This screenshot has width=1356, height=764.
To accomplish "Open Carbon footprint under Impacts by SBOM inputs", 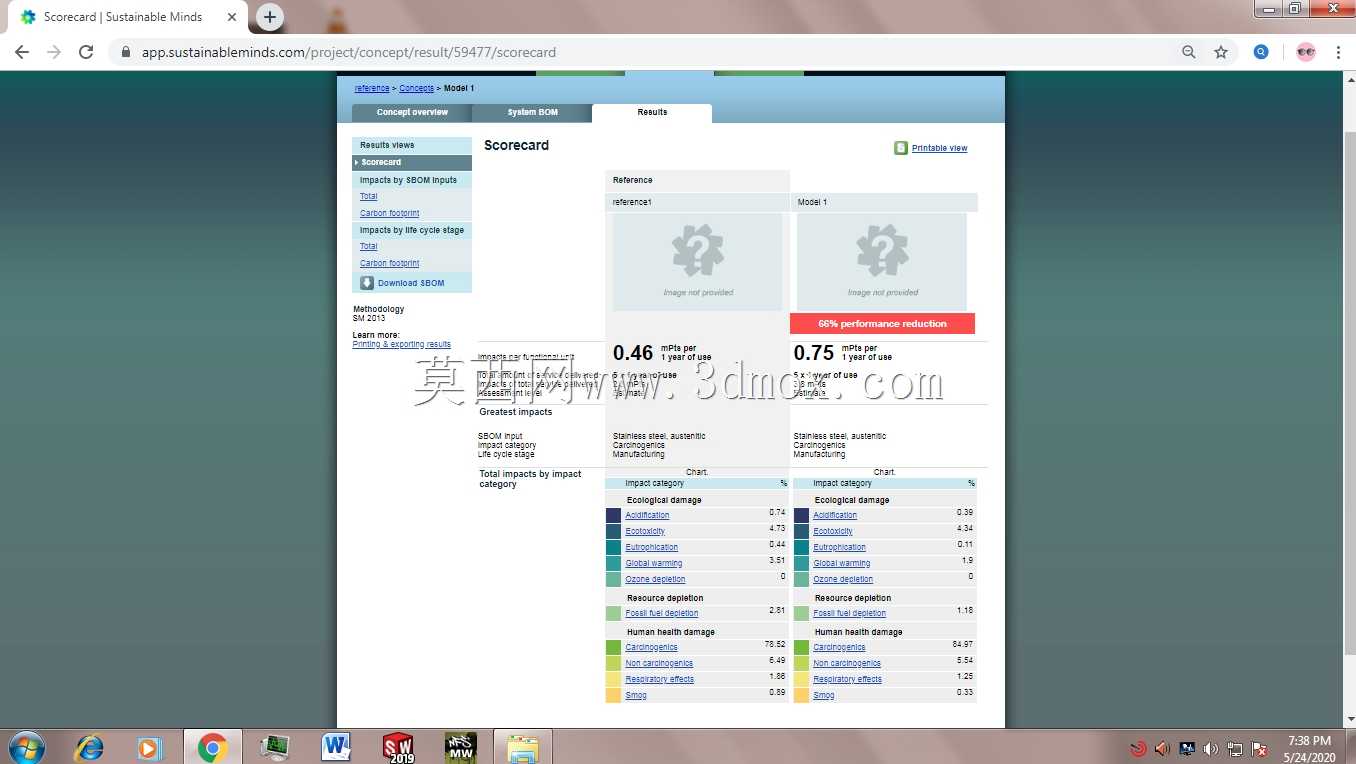I will point(390,214).
